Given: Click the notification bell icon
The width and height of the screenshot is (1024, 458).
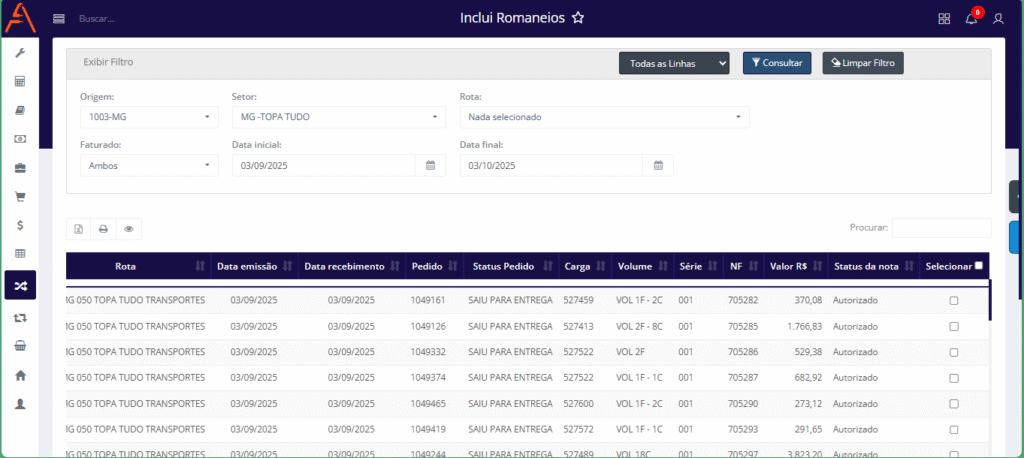Looking at the screenshot, I should (x=971, y=18).
